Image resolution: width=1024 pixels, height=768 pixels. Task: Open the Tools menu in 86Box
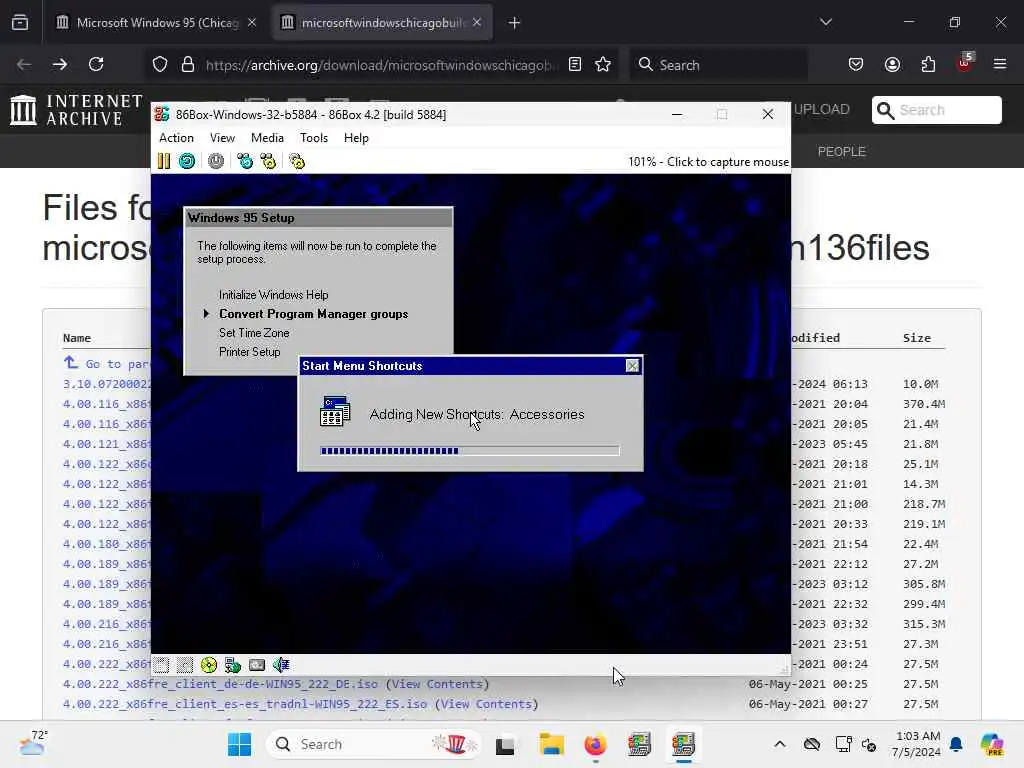coord(313,138)
